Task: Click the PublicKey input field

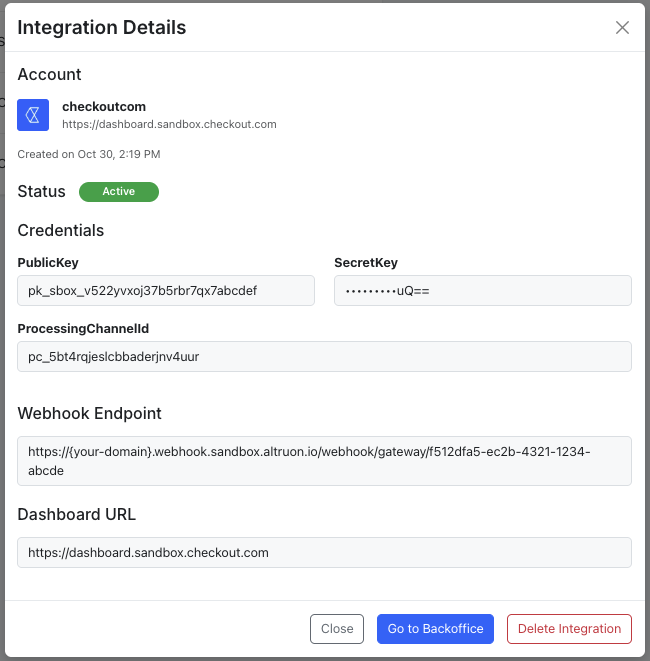Action: pos(166,291)
